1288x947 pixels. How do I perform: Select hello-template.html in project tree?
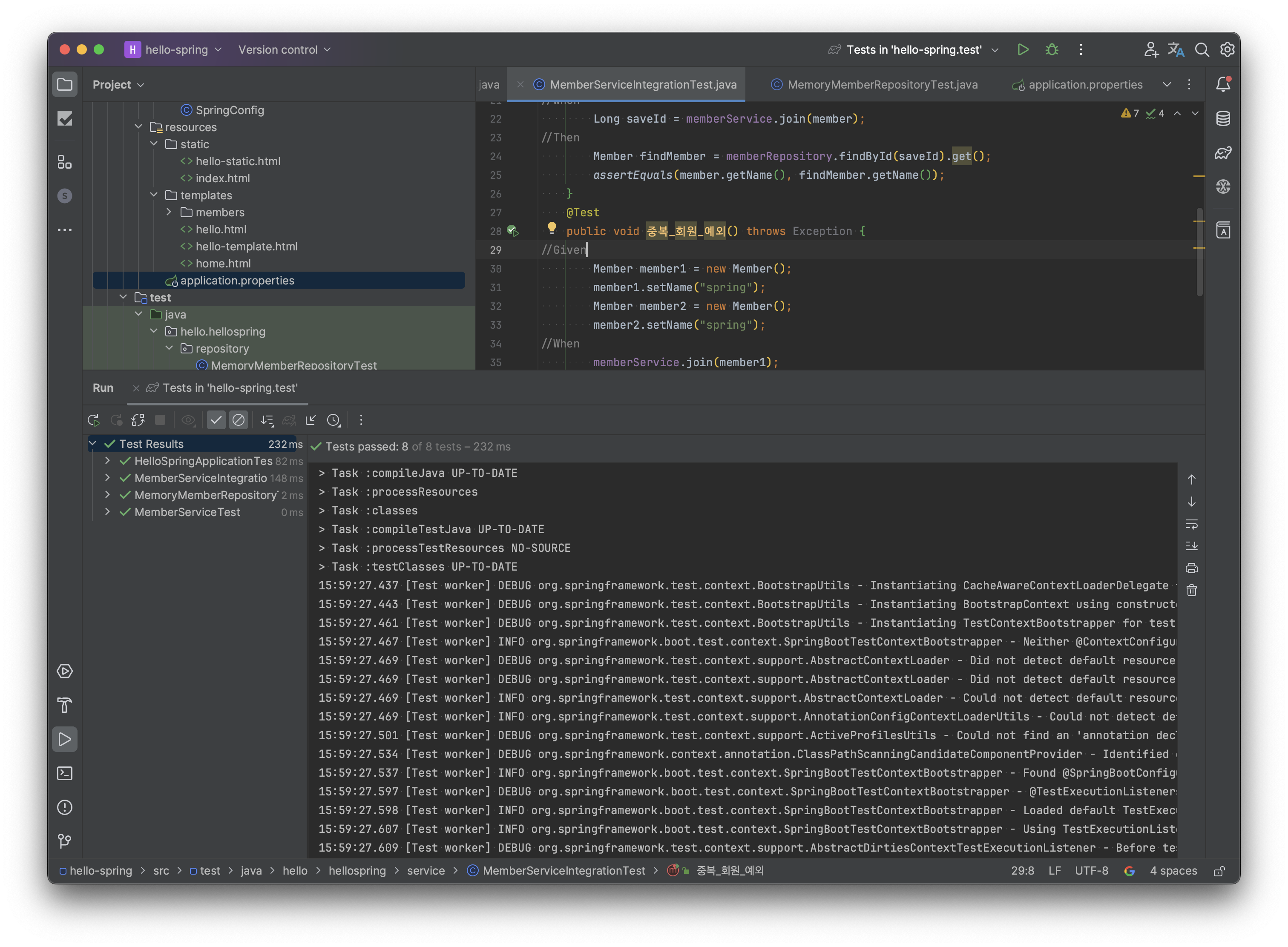(x=246, y=247)
